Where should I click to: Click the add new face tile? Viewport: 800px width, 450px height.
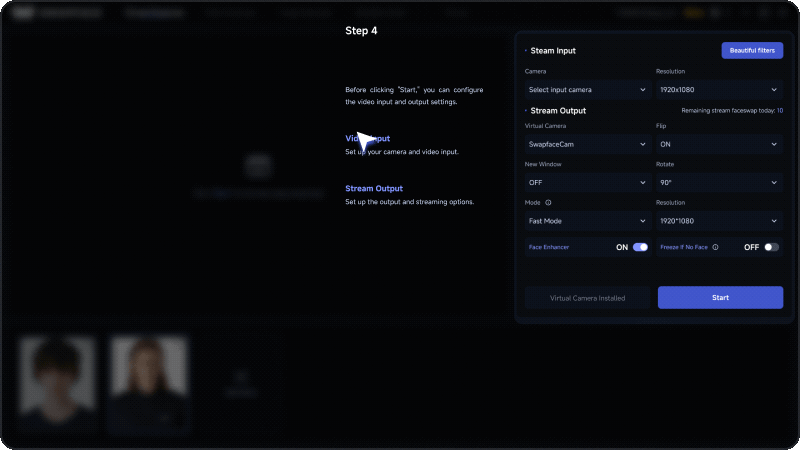coord(241,383)
